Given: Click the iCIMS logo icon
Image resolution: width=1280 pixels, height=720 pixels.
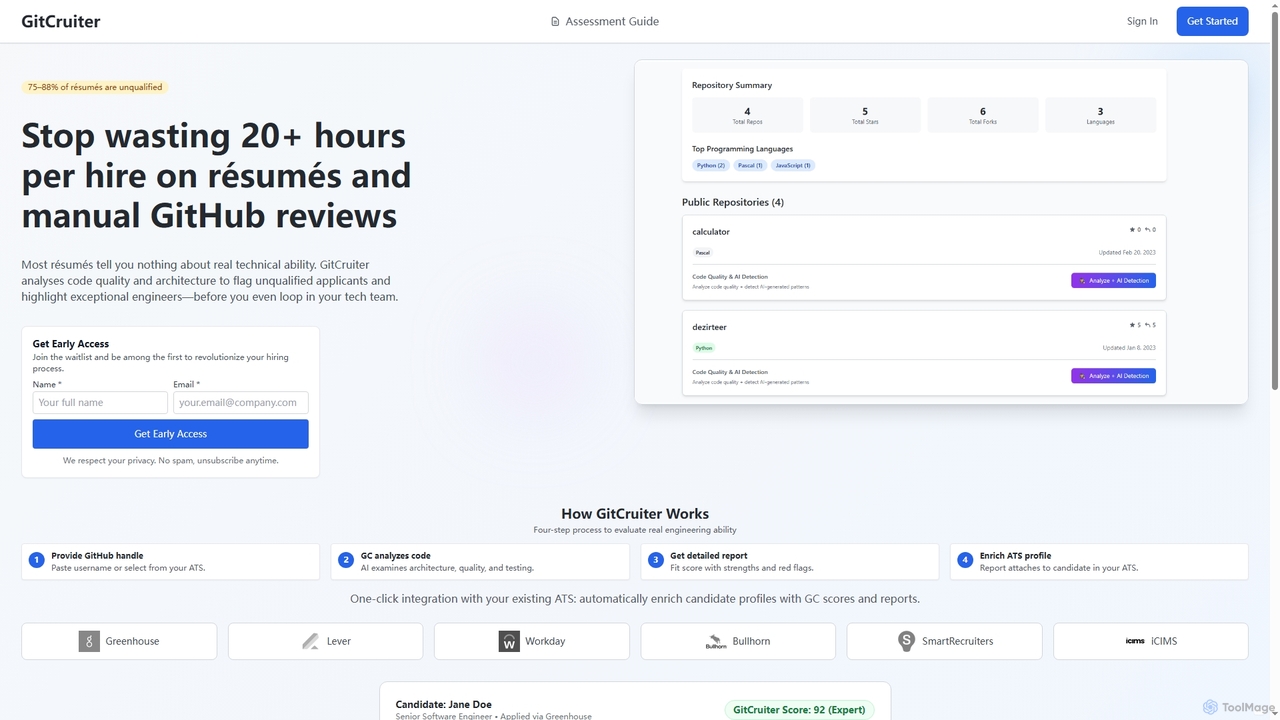Looking at the screenshot, I should click(x=1135, y=641).
